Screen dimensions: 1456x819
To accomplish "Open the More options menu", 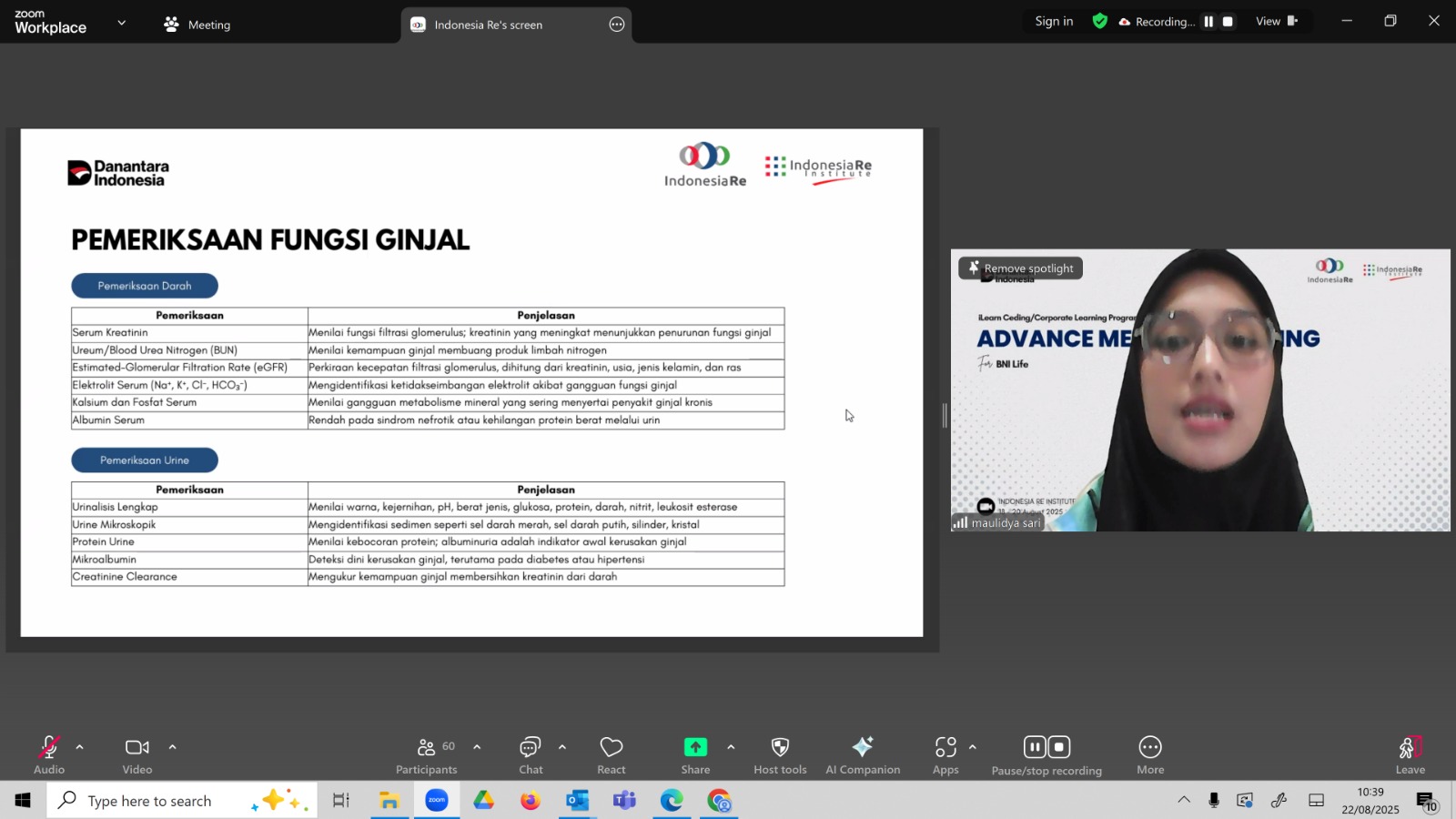I will pos(1149,754).
